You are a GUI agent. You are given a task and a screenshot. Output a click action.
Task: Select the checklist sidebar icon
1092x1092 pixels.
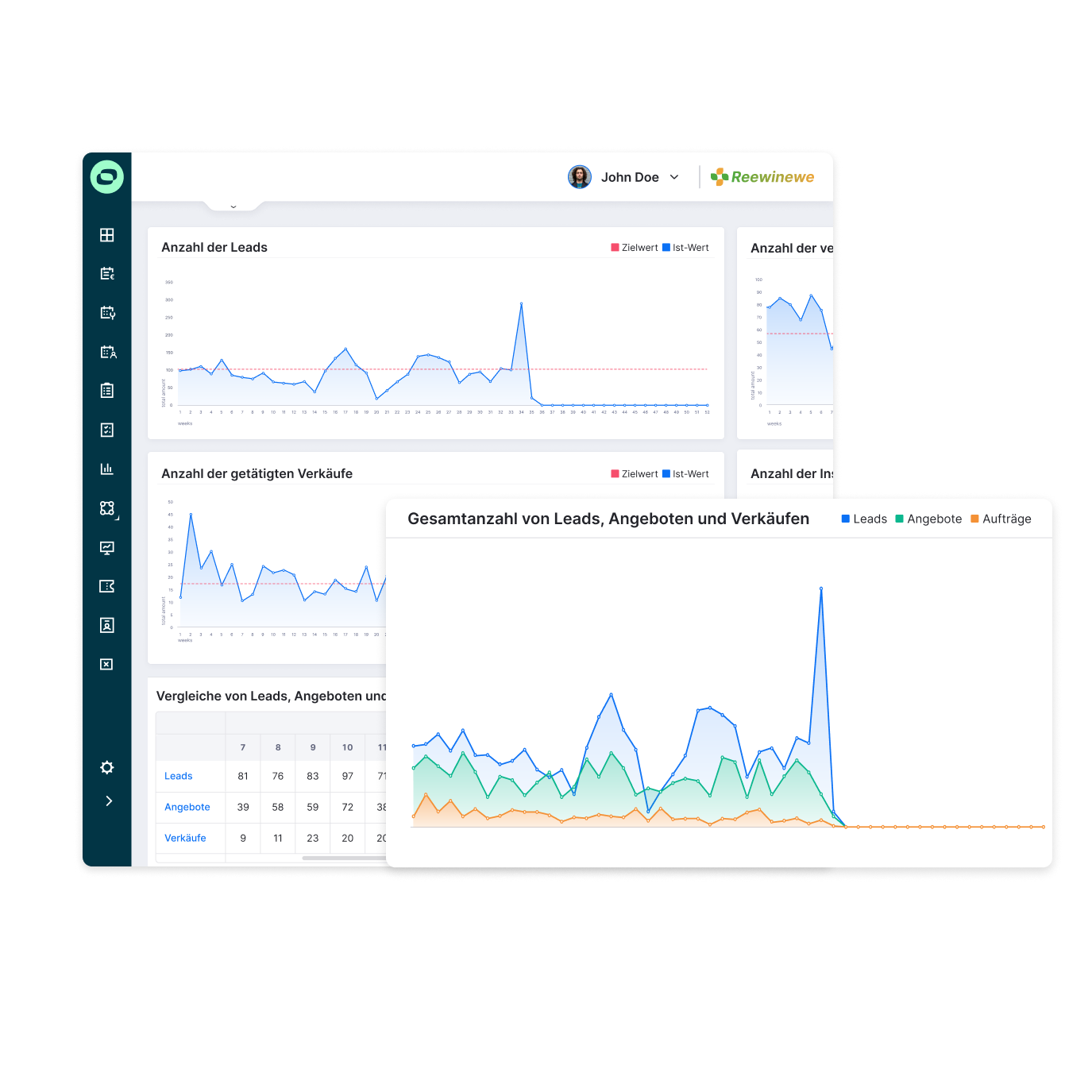[107, 430]
